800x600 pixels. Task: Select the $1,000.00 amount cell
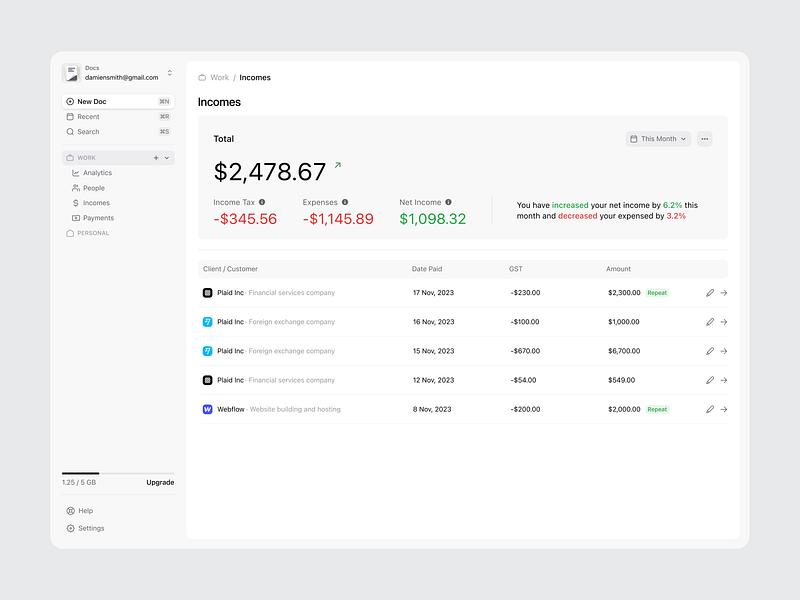(x=623, y=322)
